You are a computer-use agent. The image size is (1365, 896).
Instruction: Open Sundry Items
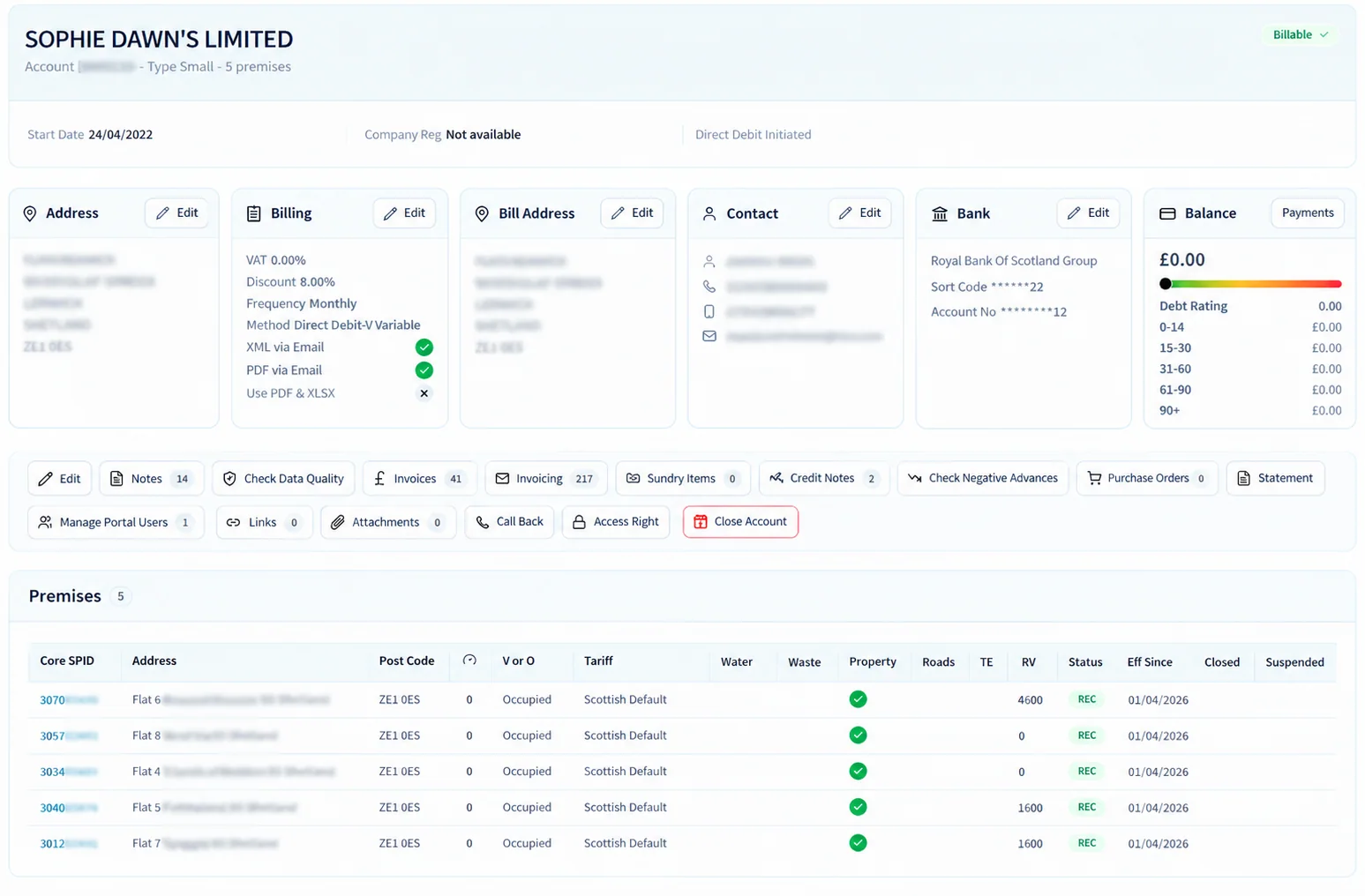(683, 478)
